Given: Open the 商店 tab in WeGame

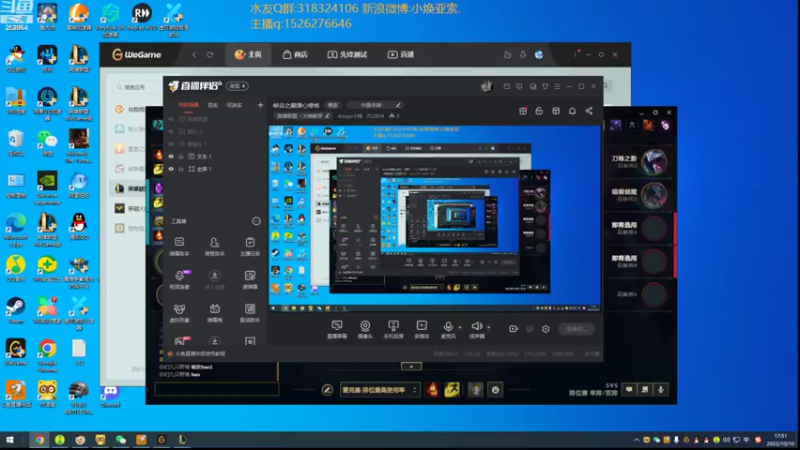Looking at the screenshot, I should 295,55.
